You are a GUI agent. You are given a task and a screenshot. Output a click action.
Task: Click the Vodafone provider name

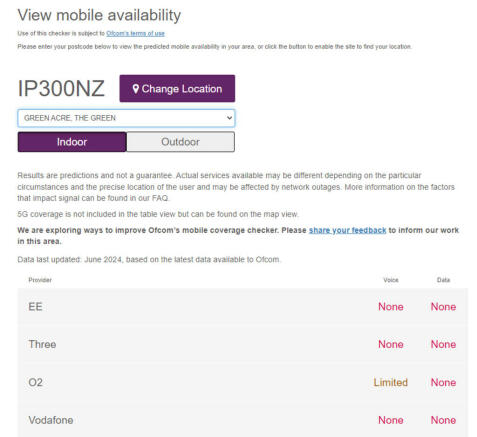(51, 420)
